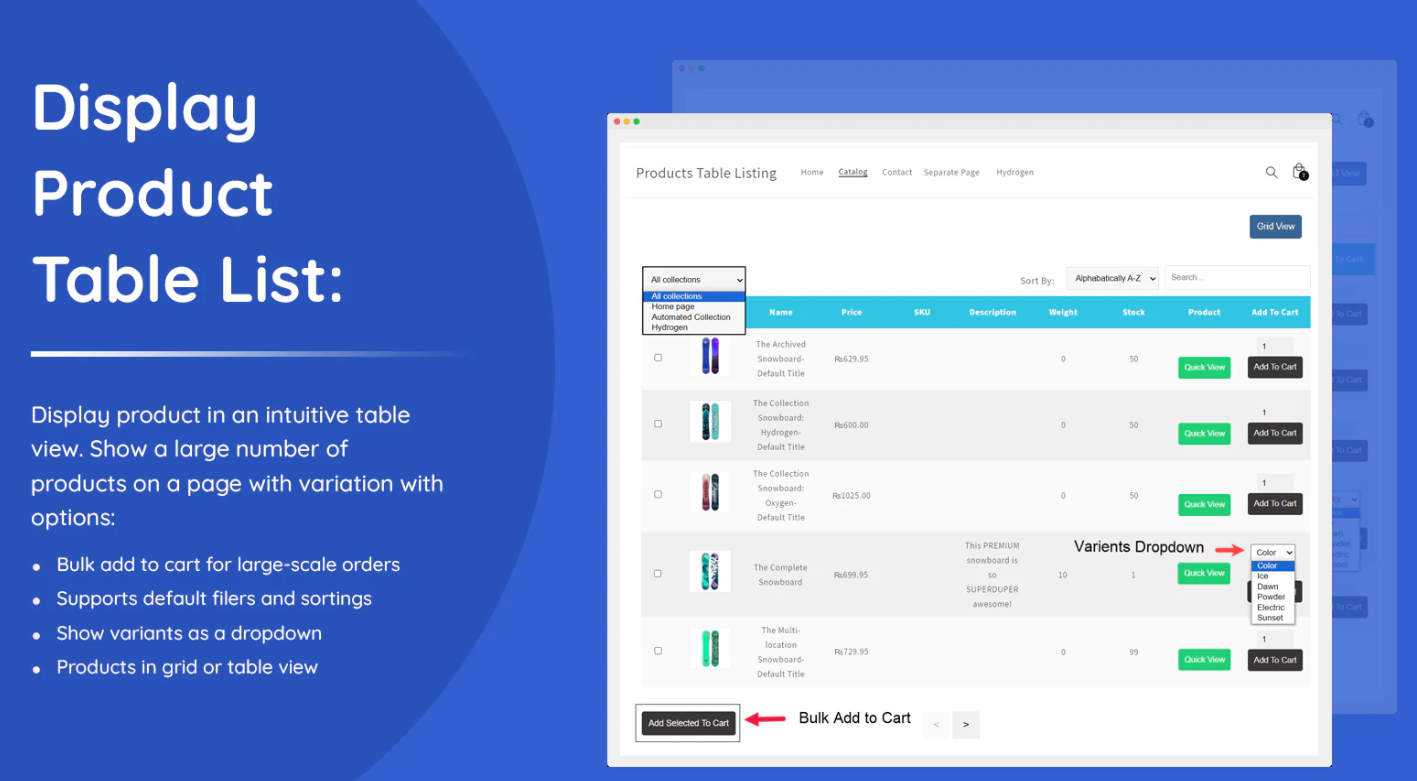
Task: Open the Alphabetically A-Z sort dropdown
Action: click(1111, 278)
